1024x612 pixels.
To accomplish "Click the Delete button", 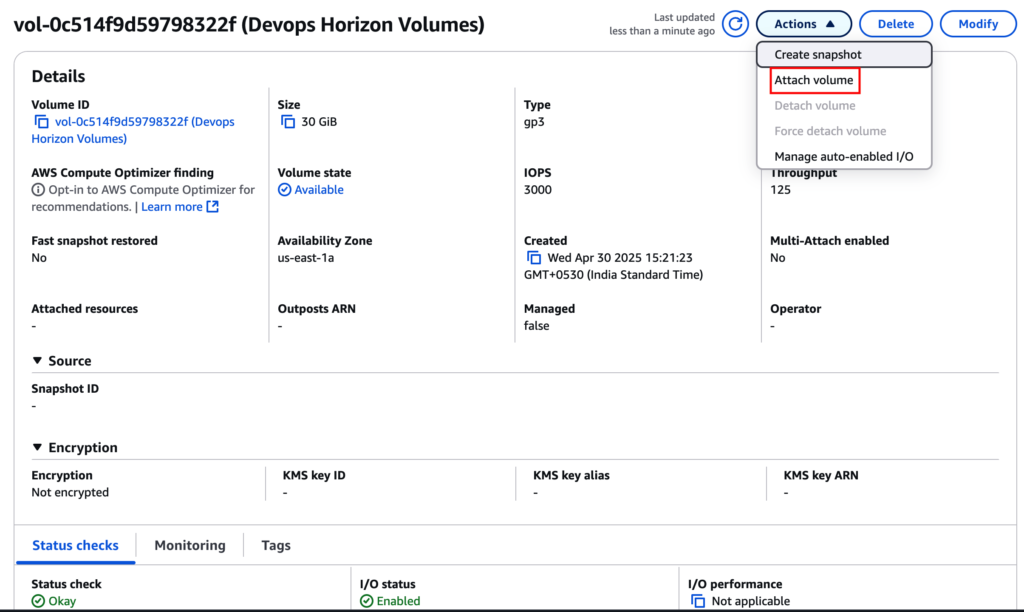I will click(895, 24).
